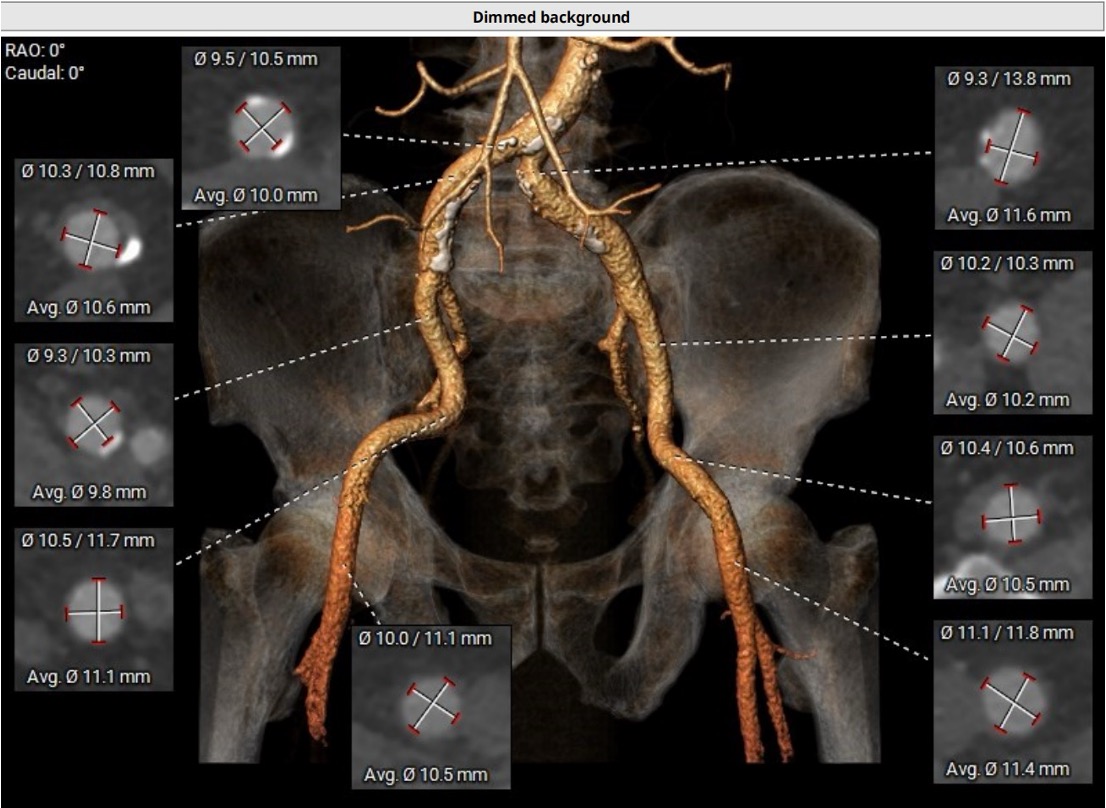
Task: Select the Ø 11.1 / 11.8 mm cross-section thumbnail
Action: point(1009,700)
